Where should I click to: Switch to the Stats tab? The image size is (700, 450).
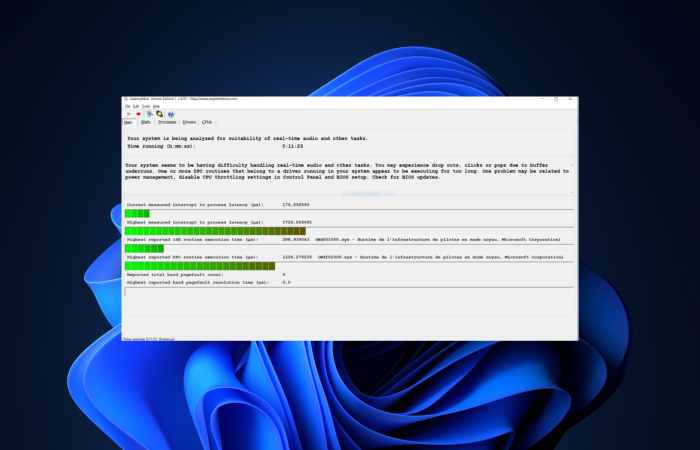coord(146,122)
